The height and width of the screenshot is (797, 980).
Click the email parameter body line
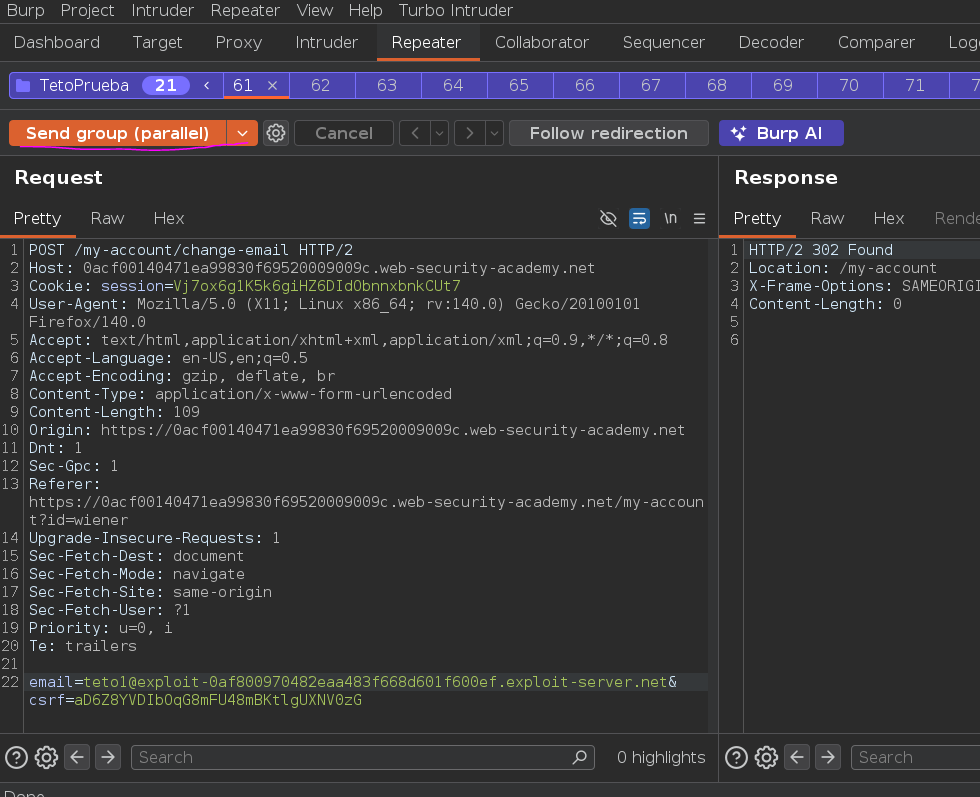click(352, 682)
